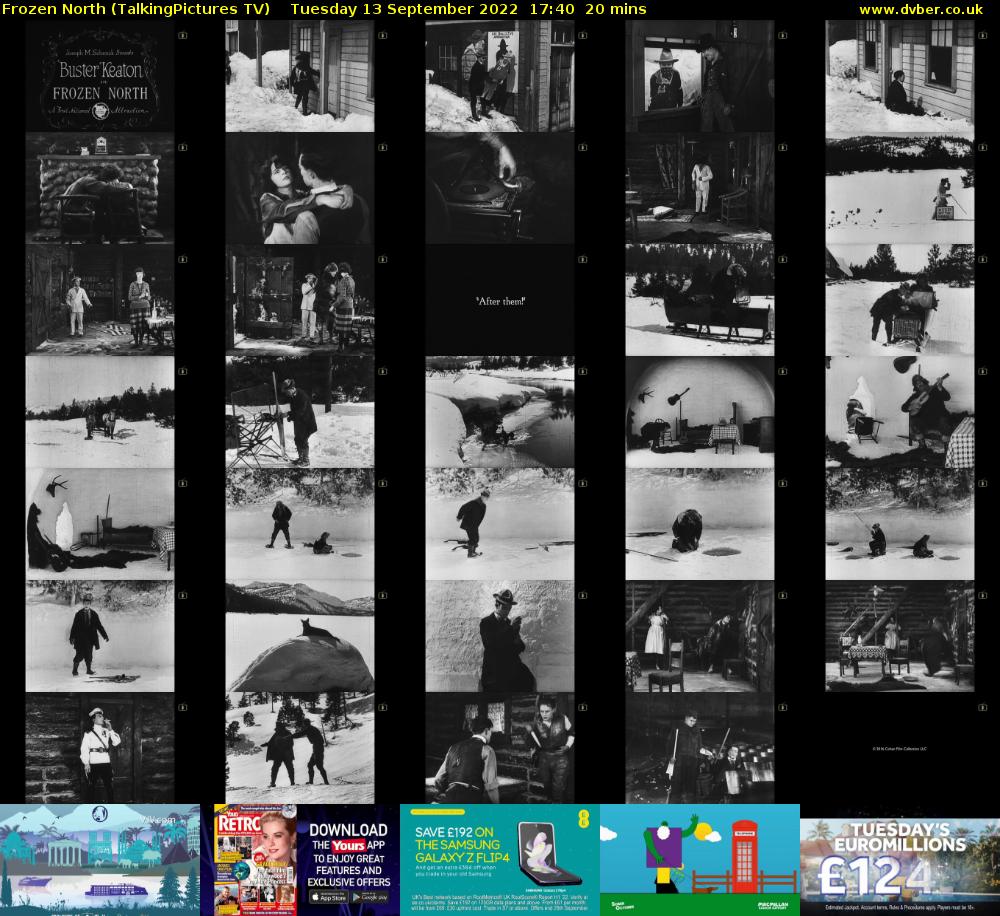This screenshot has width=1000, height=916.
Task: Click the icon beside the copyright credit frame
Action: [x=983, y=707]
